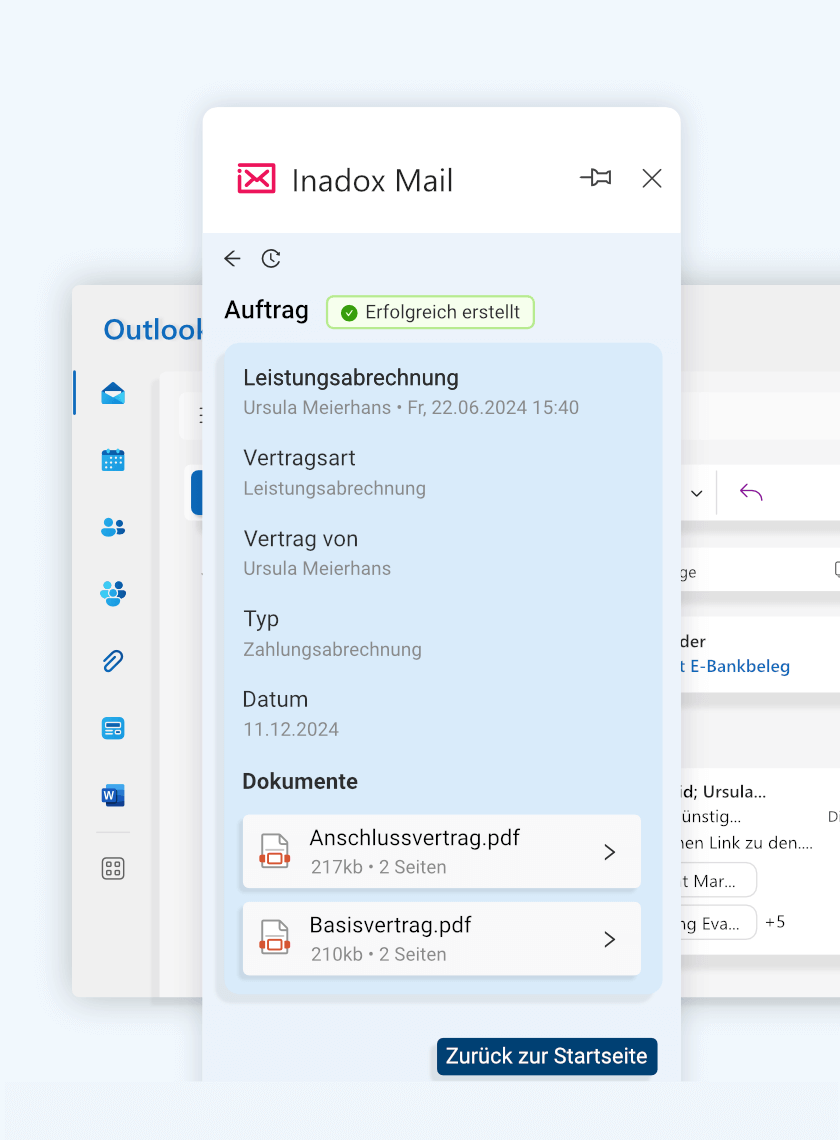840x1140 pixels.
Task: Open the To Do card icon in Outlook
Action: [113, 728]
